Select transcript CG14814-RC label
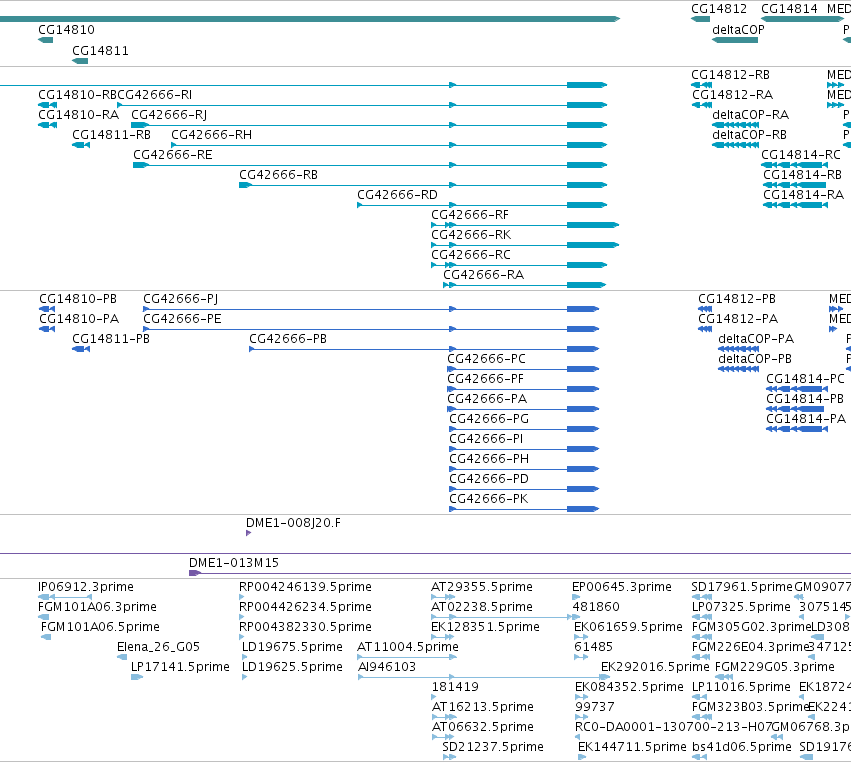Image resolution: width=851 pixels, height=762 pixels. pyautogui.click(x=801, y=155)
